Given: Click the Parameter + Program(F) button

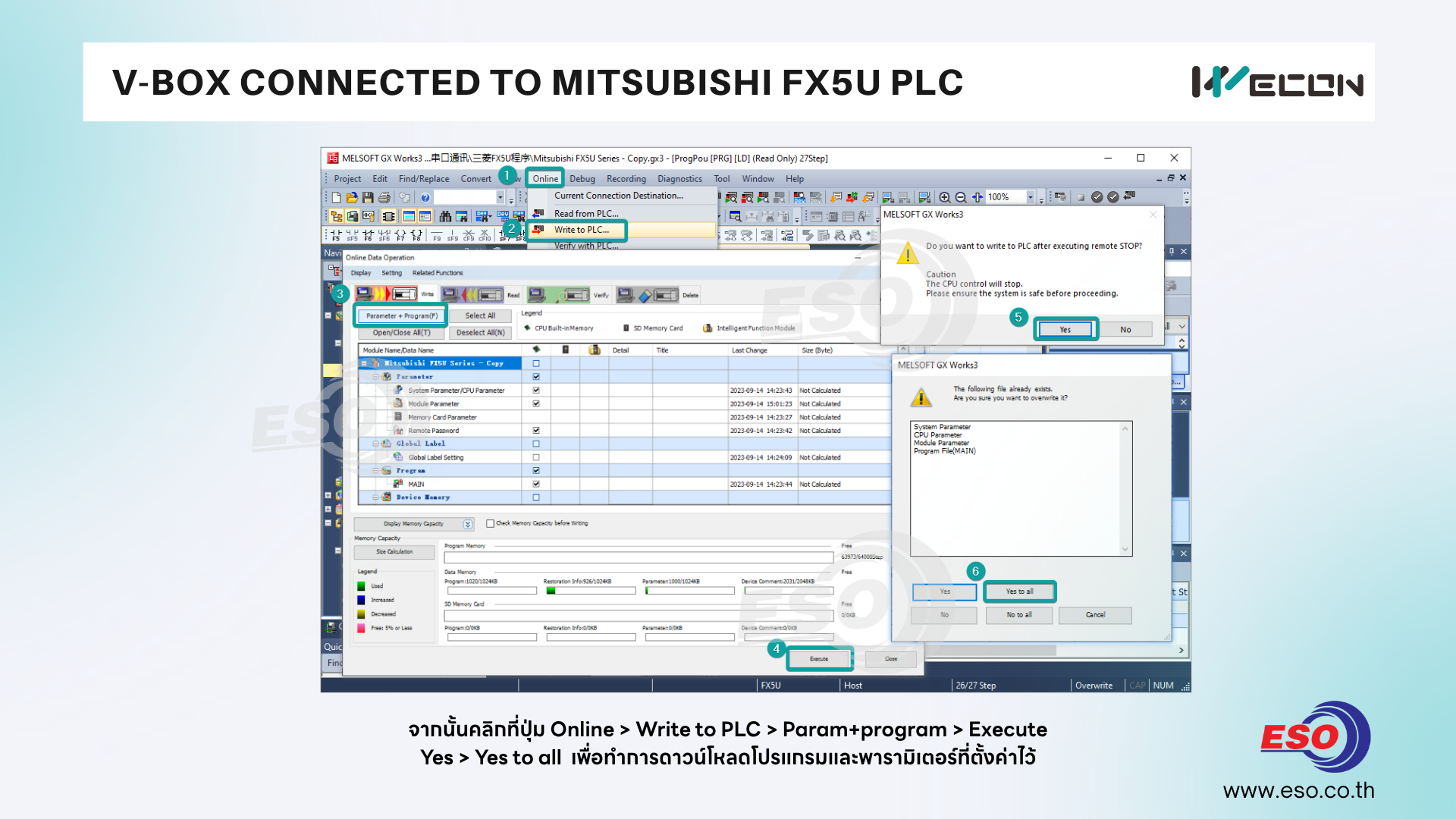Looking at the screenshot, I should [x=401, y=315].
